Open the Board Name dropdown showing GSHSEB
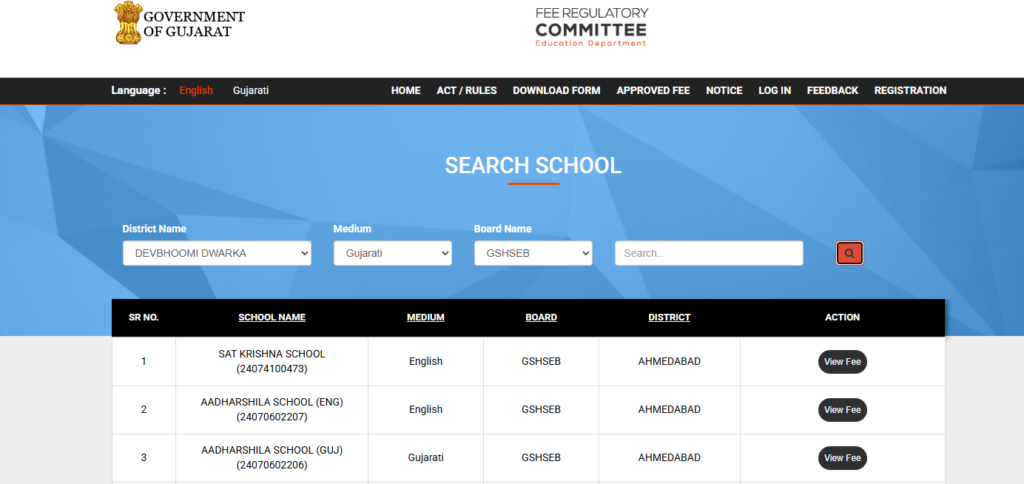Viewport: 1024px width, 484px height. coord(533,254)
